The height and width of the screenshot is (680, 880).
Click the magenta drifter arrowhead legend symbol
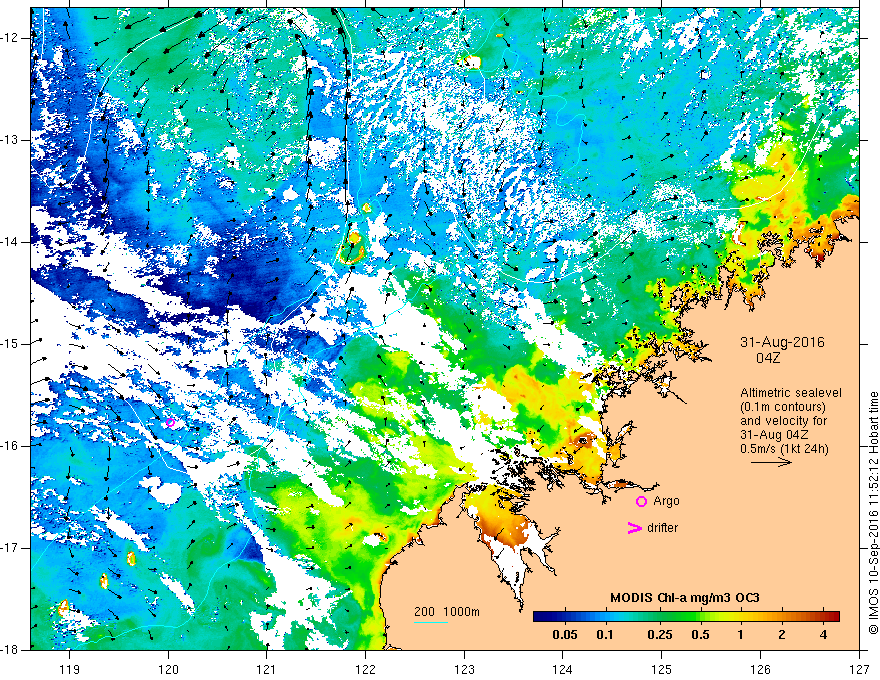634,528
